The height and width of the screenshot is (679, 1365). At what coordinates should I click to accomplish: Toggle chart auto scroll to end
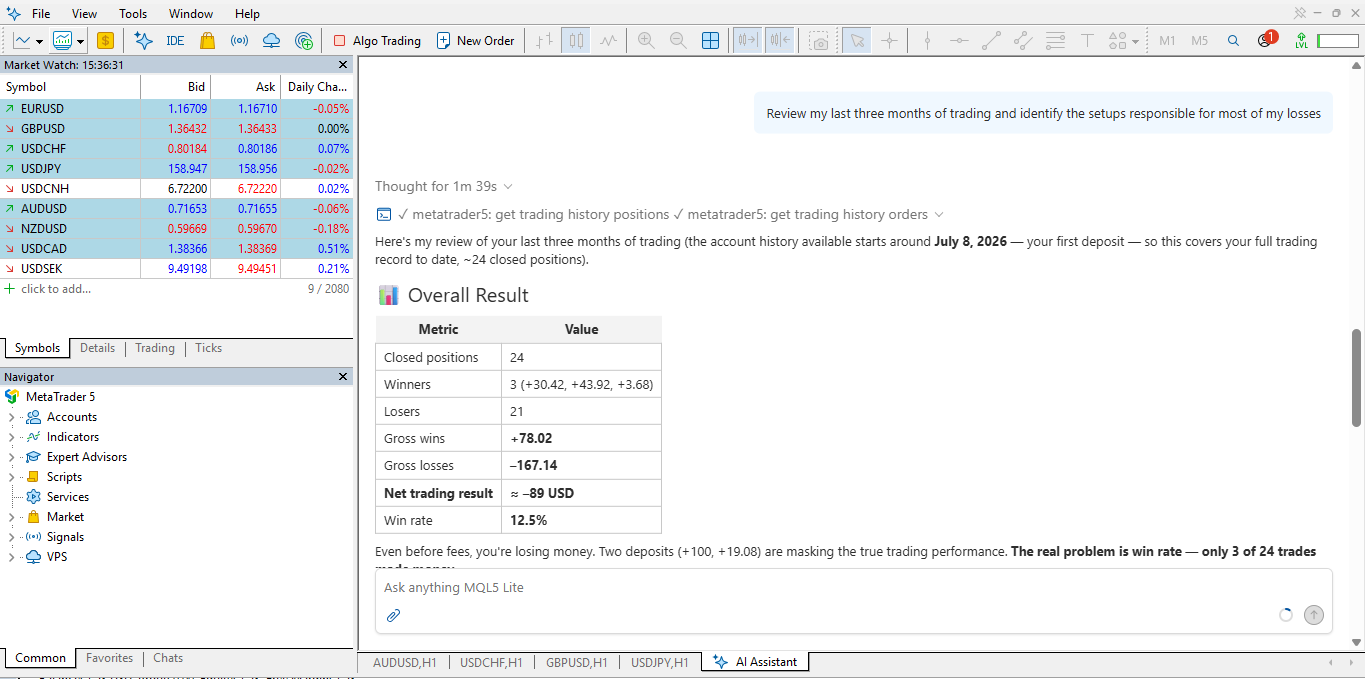pos(747,41)
